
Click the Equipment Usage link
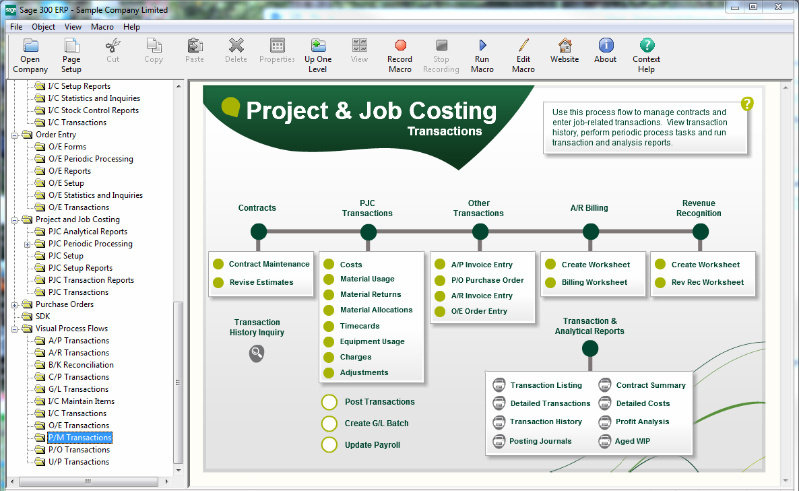tap(372, 342)
